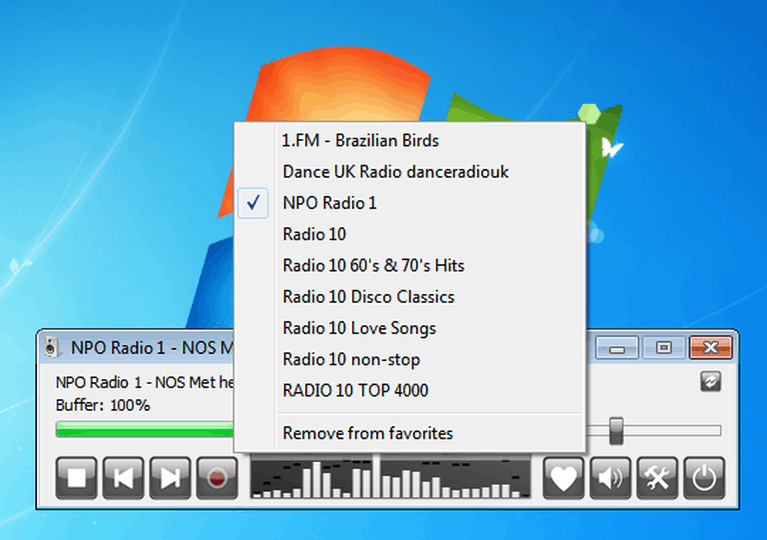The height and width of the screenshot is (540, 767).
Task: Click the speaker volume icon button
Action: click(x=610, y=478)
